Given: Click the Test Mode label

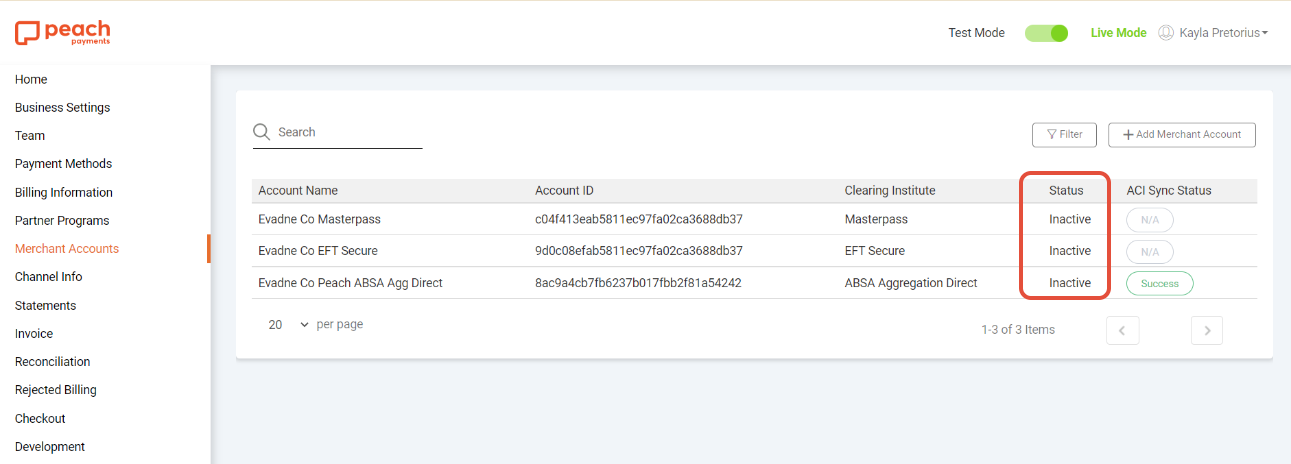Looking at the screenshot, I should click(x=976, y=33).
